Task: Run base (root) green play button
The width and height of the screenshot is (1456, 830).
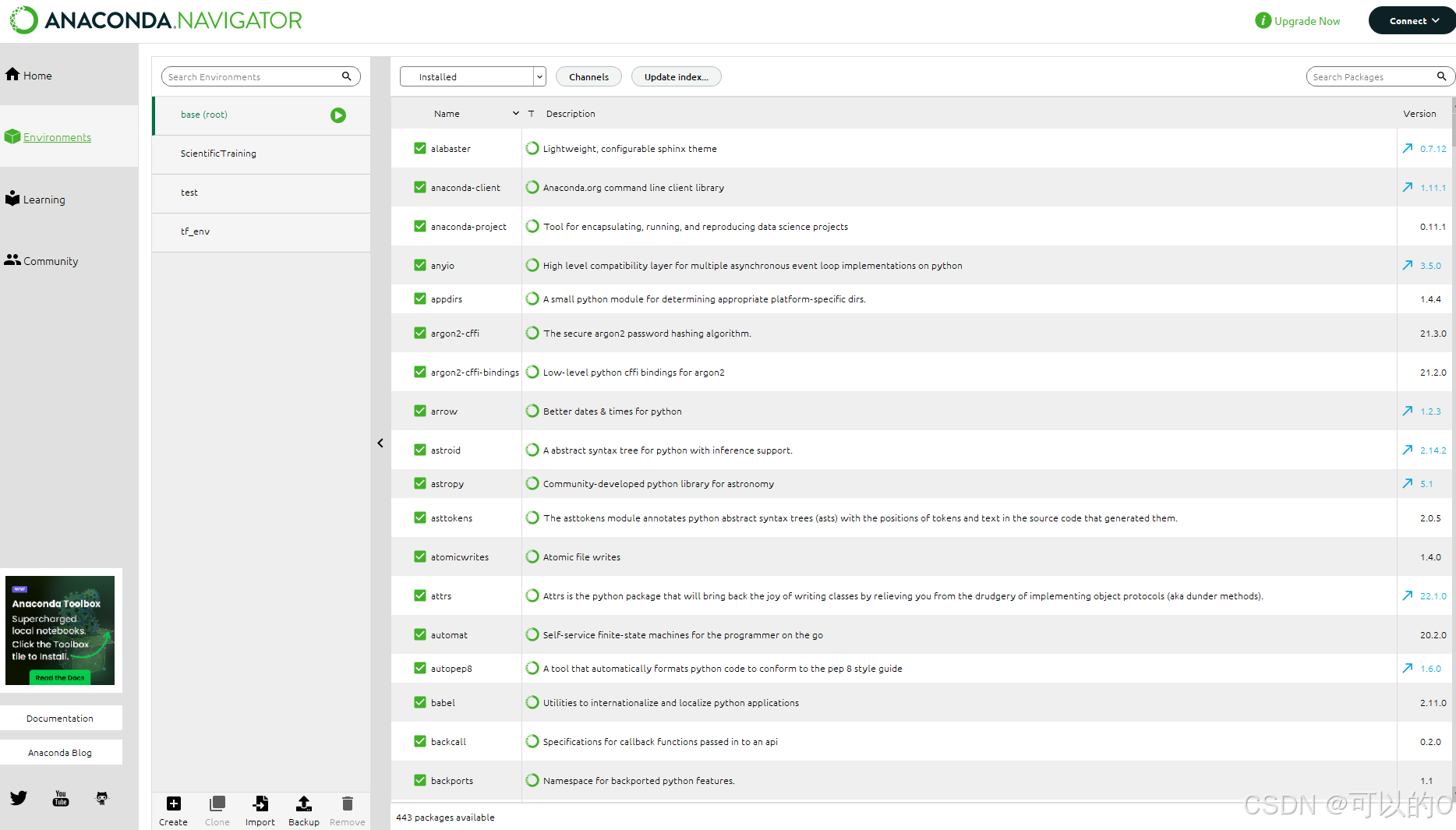Action: 337,115
